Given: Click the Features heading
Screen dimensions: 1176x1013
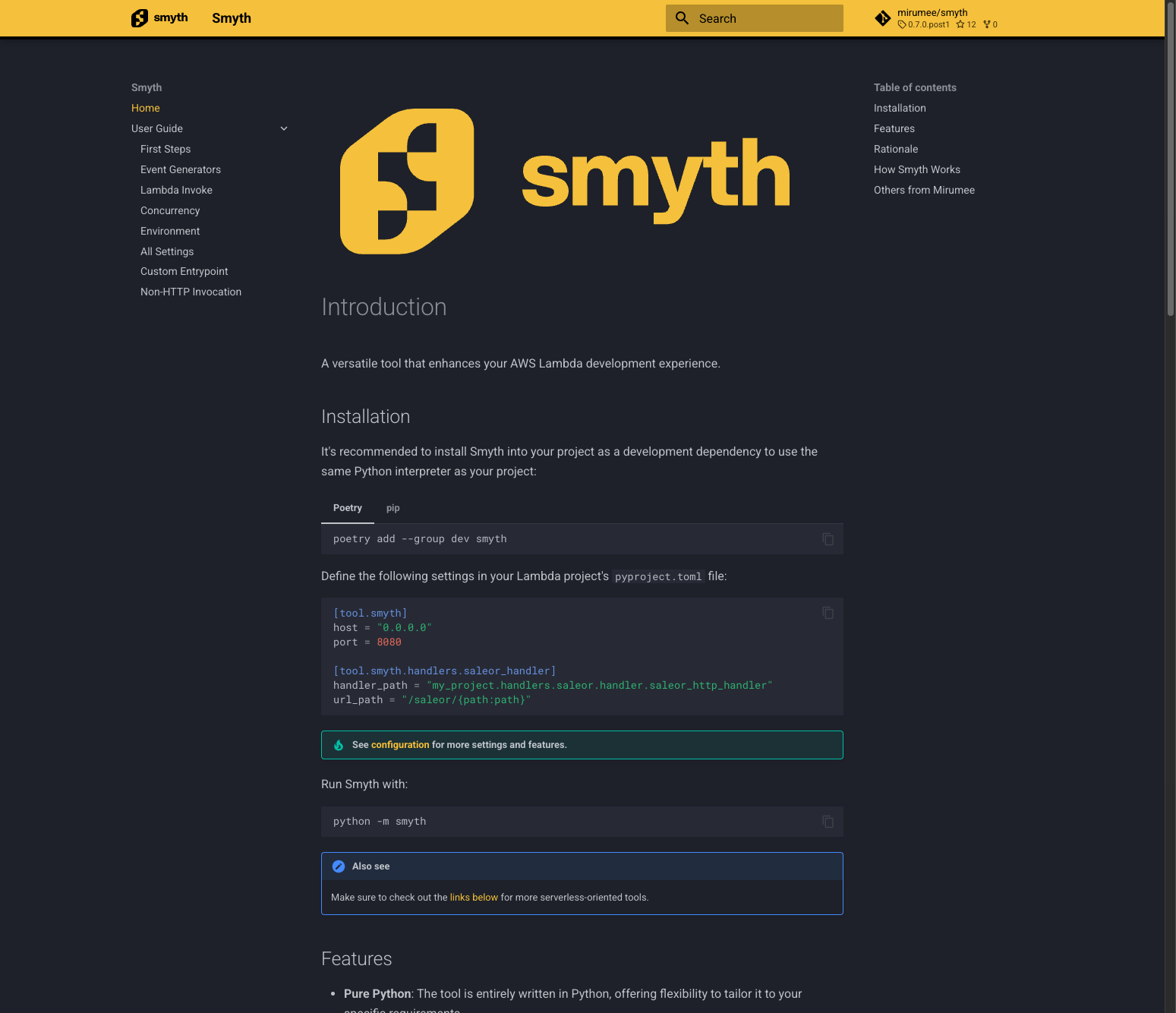Looking at the screenshot, I should [x=357, y=959].
